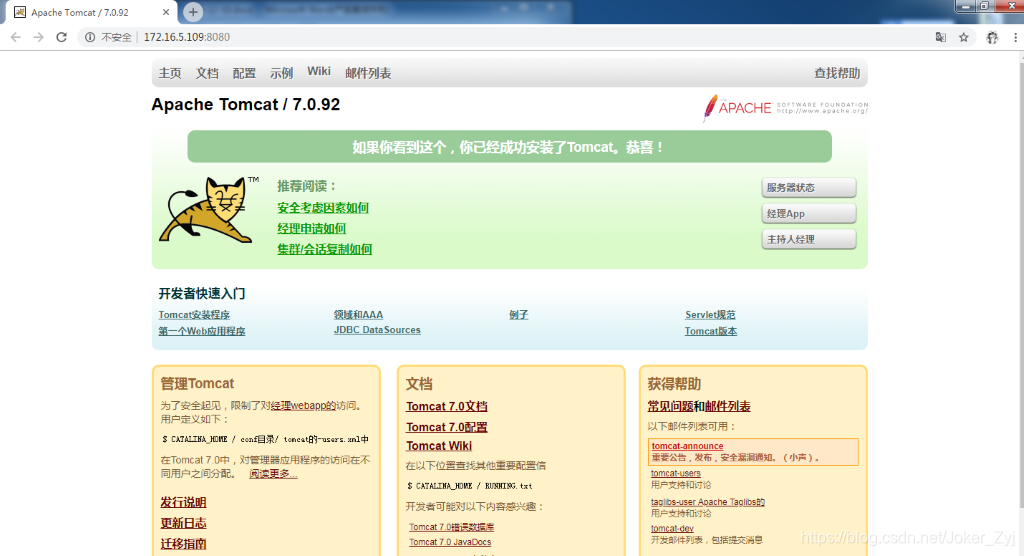The image size is (1024, 556).
Task: Open the Tomcat Wiki link
Action: [x=439, y=446]
